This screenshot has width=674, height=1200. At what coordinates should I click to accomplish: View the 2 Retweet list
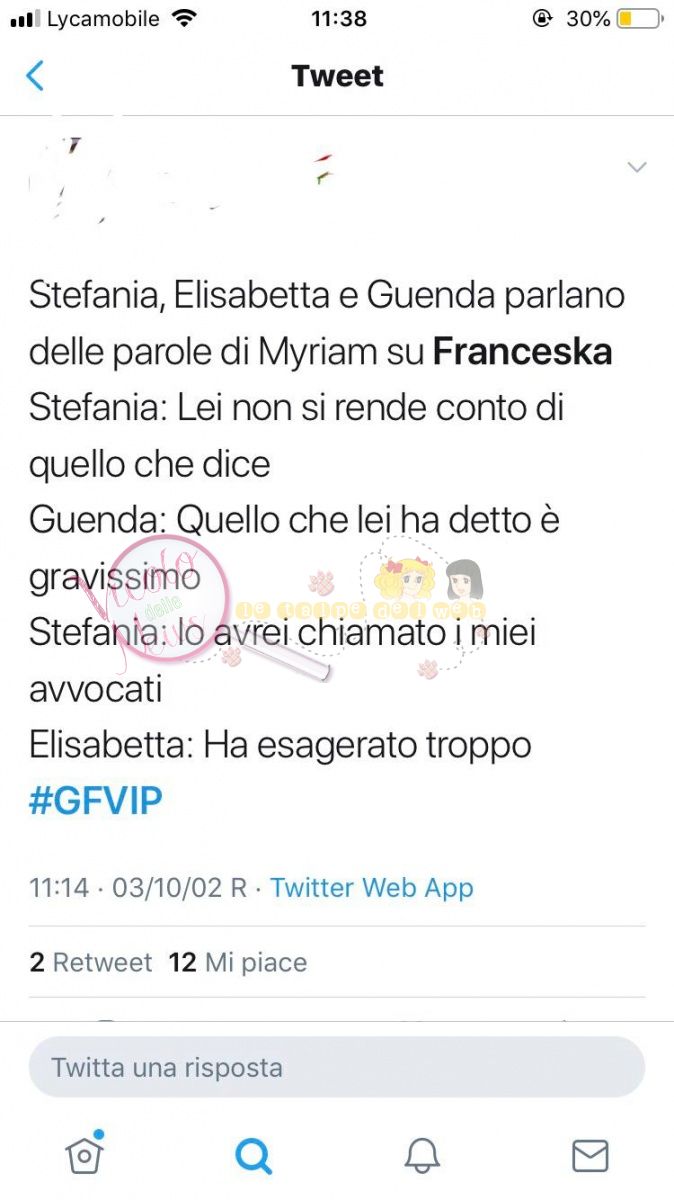coord(91,962)
